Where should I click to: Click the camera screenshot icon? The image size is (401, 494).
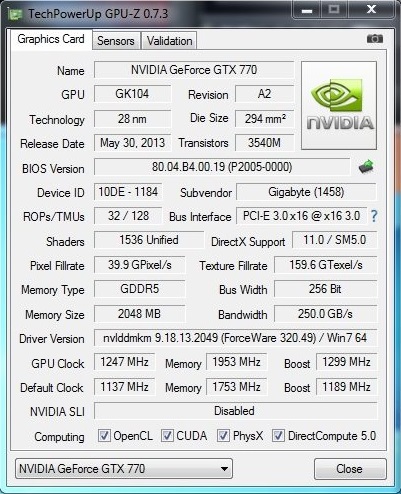375,39
